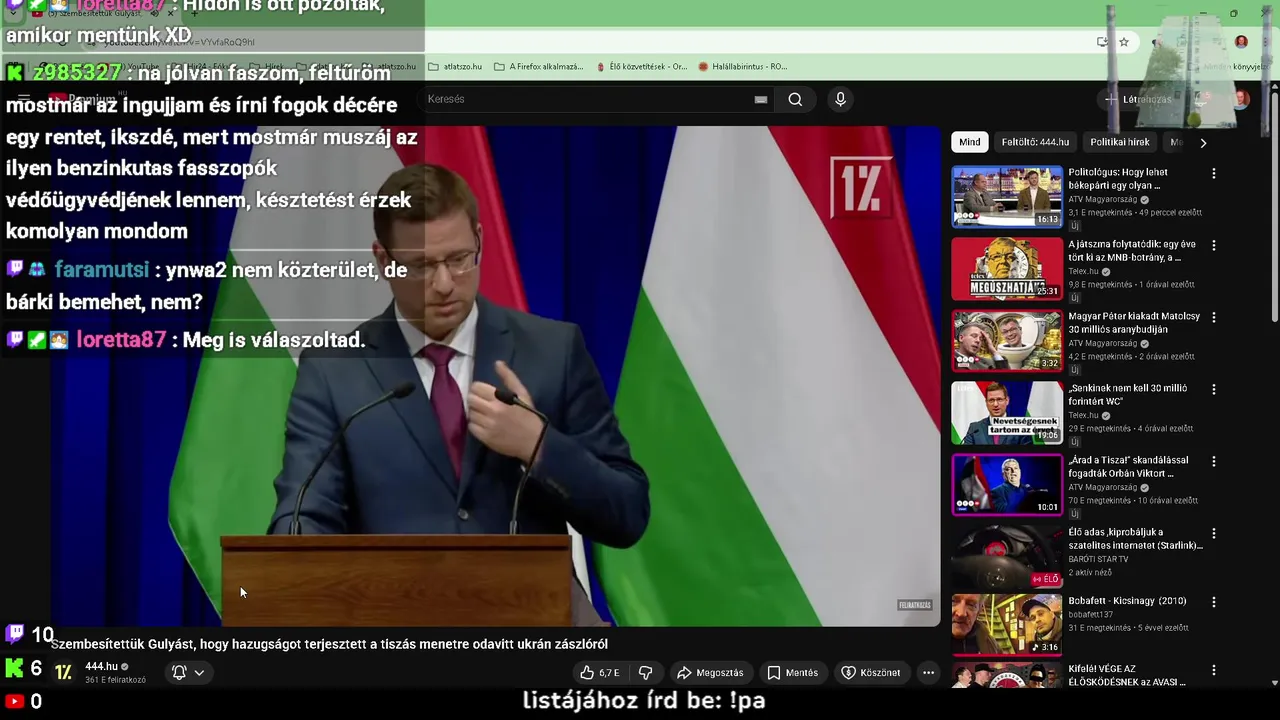Open Chrome profile avatar in toolbar
The width and height of the screenshot is (1280, 720).
point(1241,42)
